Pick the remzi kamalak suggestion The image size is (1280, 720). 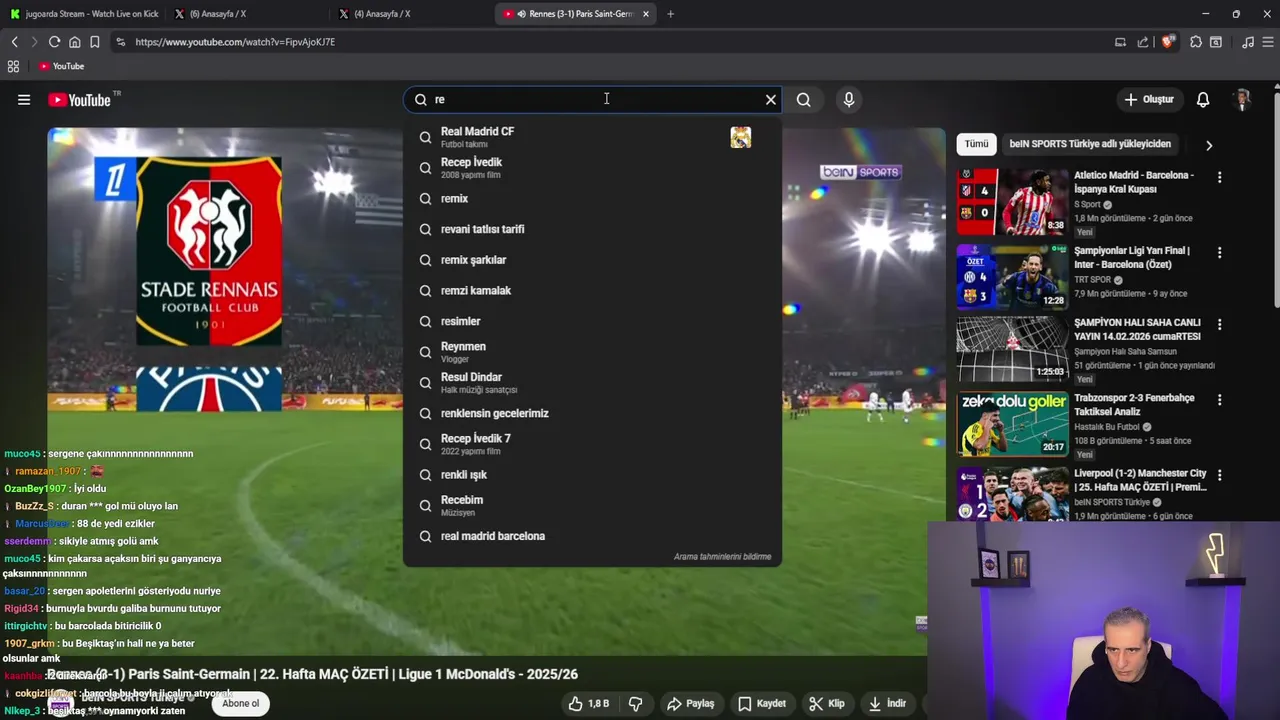coord(592,290)
